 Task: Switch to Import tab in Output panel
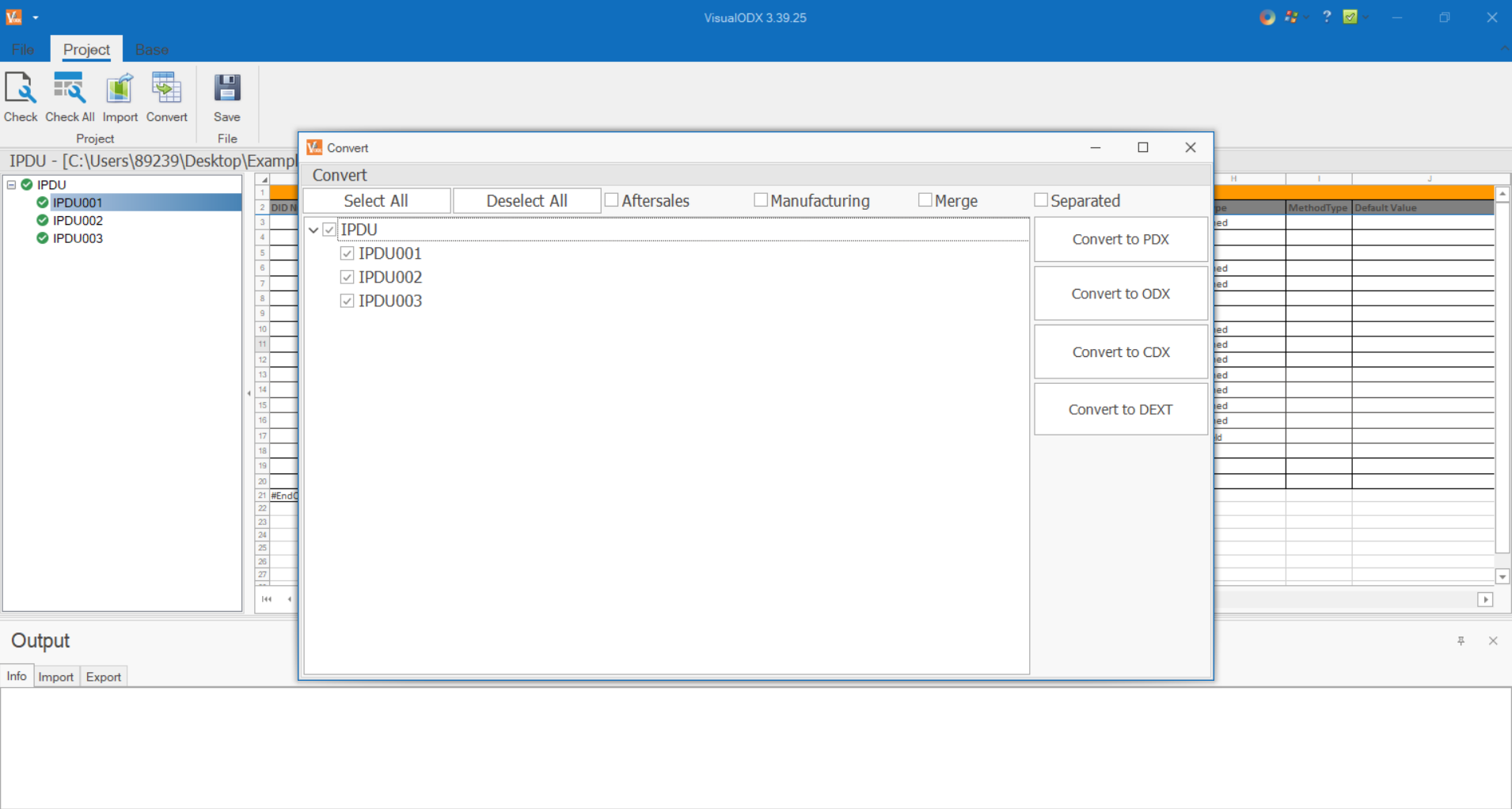pos(55,677)
